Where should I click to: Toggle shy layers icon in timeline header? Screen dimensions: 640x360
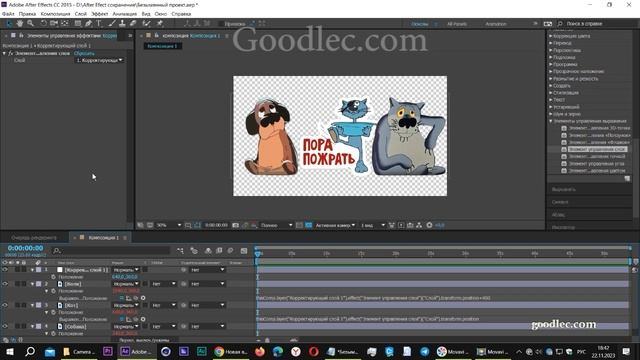coord(208,251)
